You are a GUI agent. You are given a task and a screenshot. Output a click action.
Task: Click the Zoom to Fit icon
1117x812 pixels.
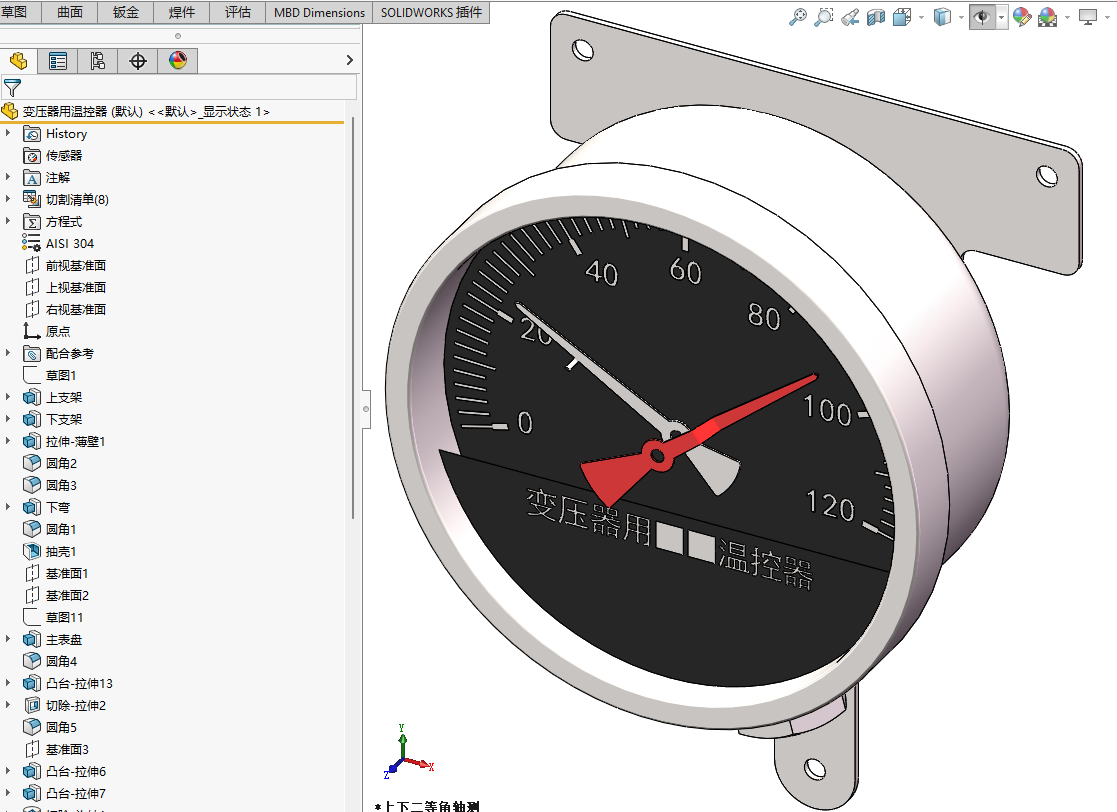797,17
